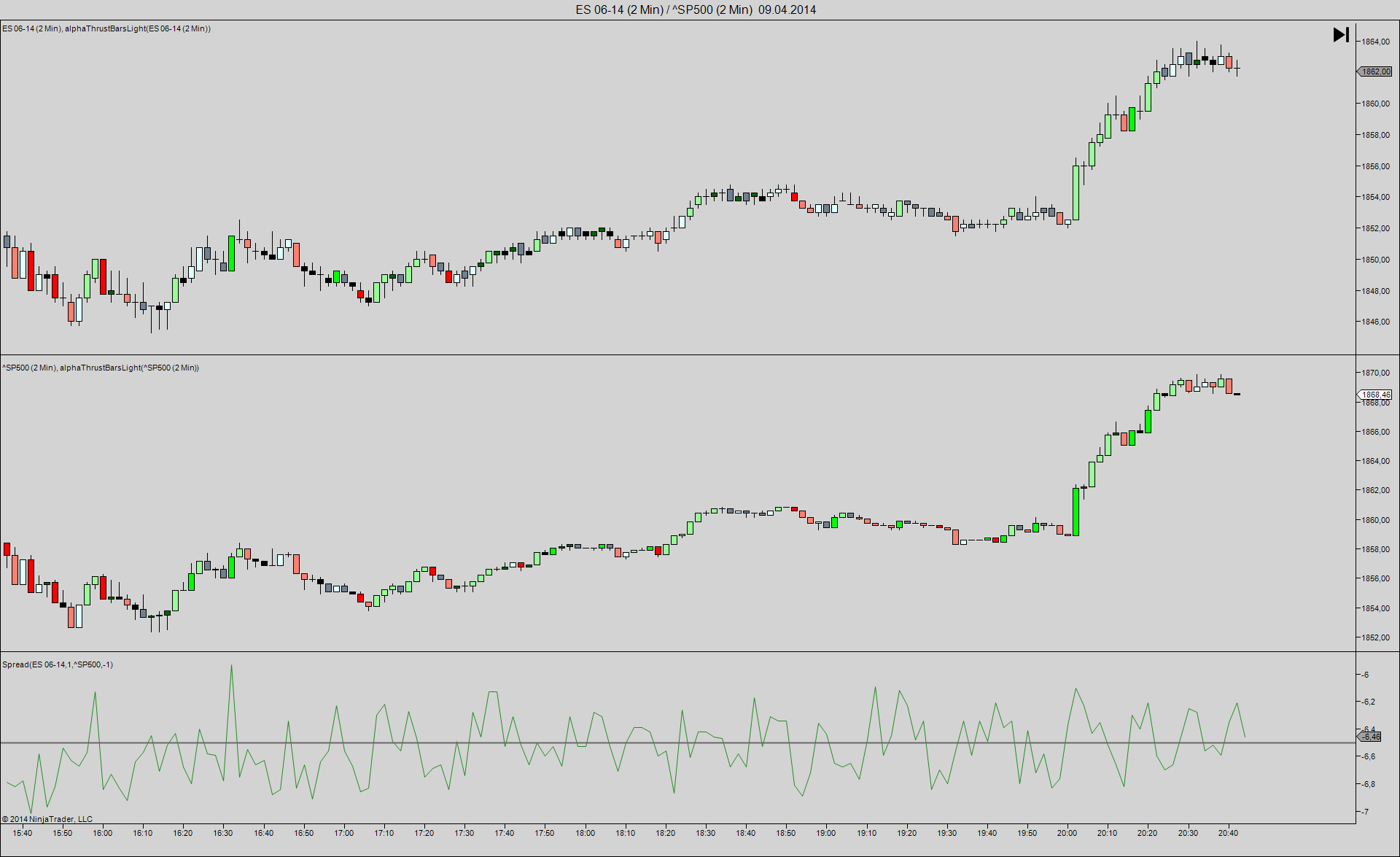Click the 20:30 time axis label

(1189, 833)
